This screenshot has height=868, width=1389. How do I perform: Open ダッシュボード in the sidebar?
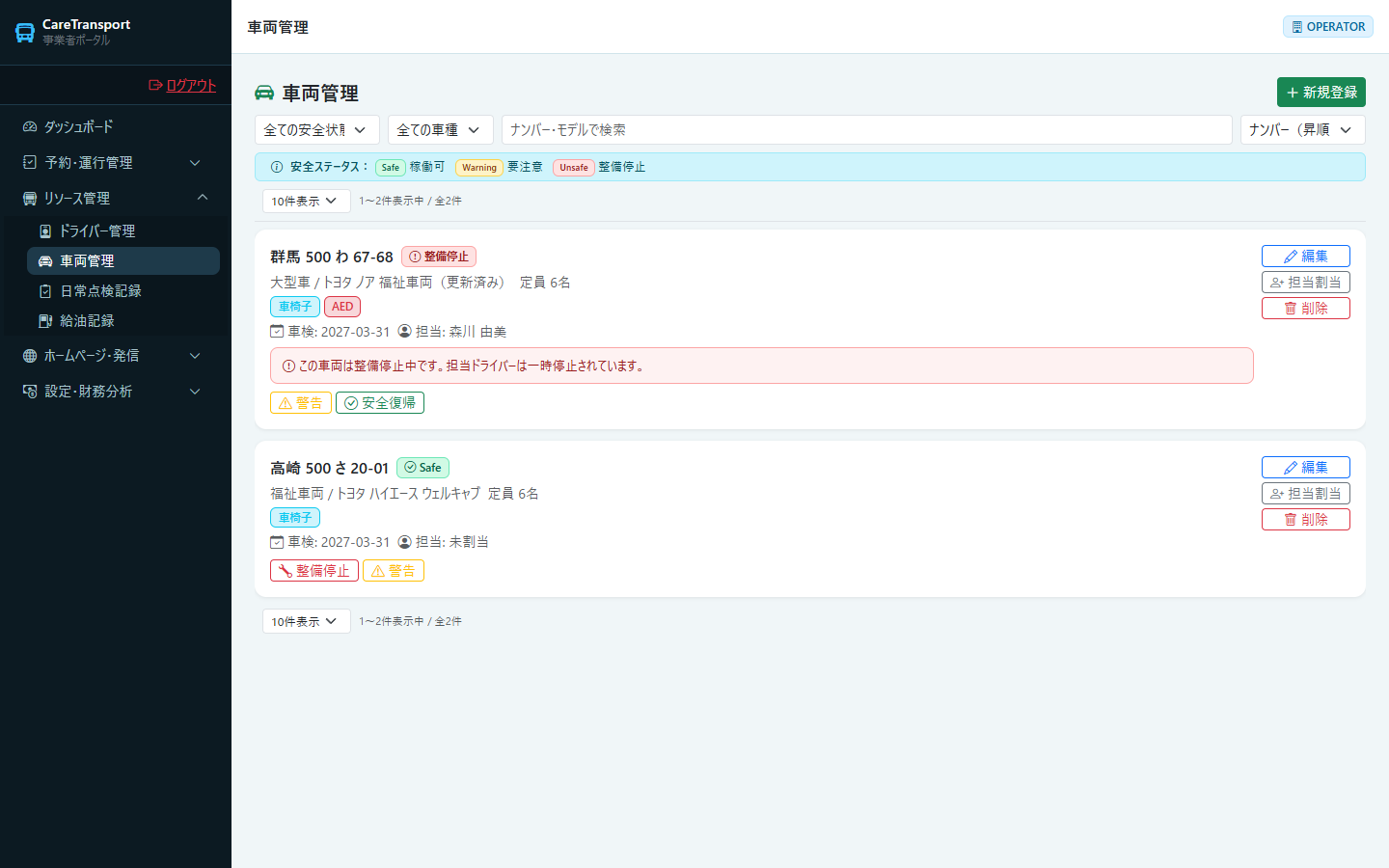(116, 126)
